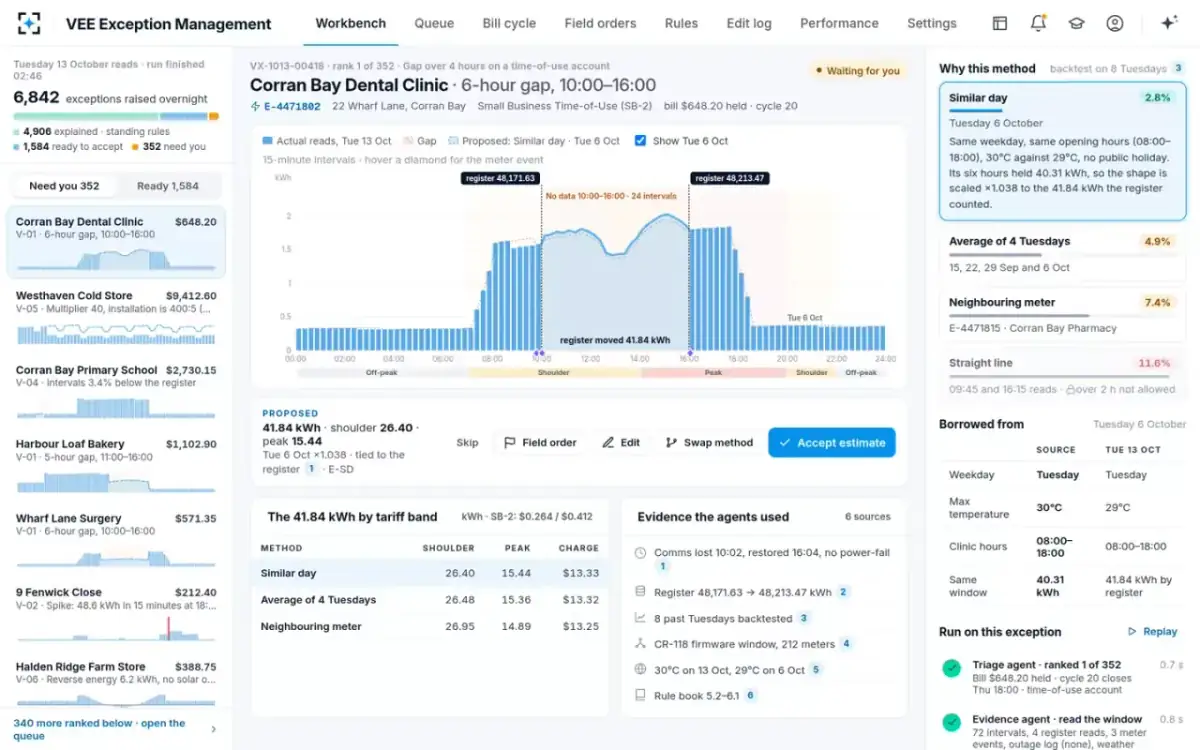Screen dimensions: 1200x750
Task: Click citation badge 1 under Comms lost
Action: pyautogui.click(x=661, y=566)
